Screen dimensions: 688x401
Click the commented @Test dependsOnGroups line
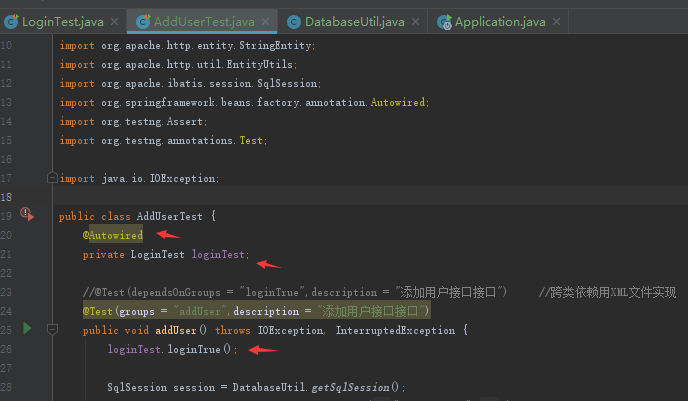[294, 292]
